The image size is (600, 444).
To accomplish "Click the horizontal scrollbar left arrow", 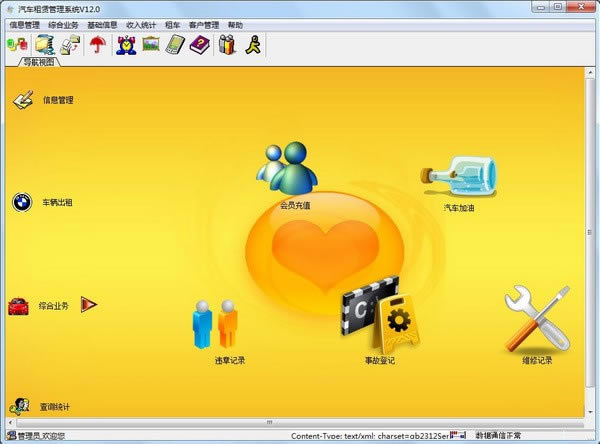I will (x=10, y=423).
